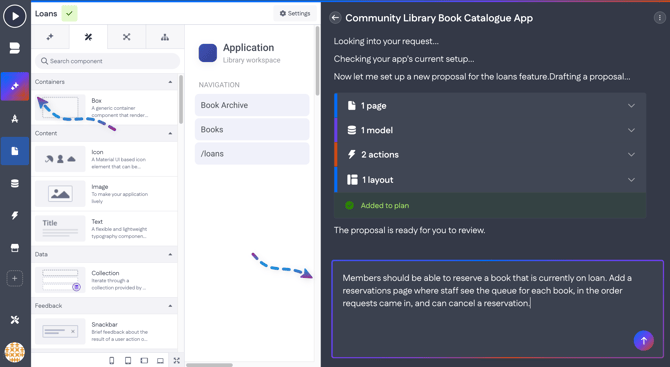670x367 pixels.
Task: Choose the tablet landscape viewport icon
Action: click(144, 361)
